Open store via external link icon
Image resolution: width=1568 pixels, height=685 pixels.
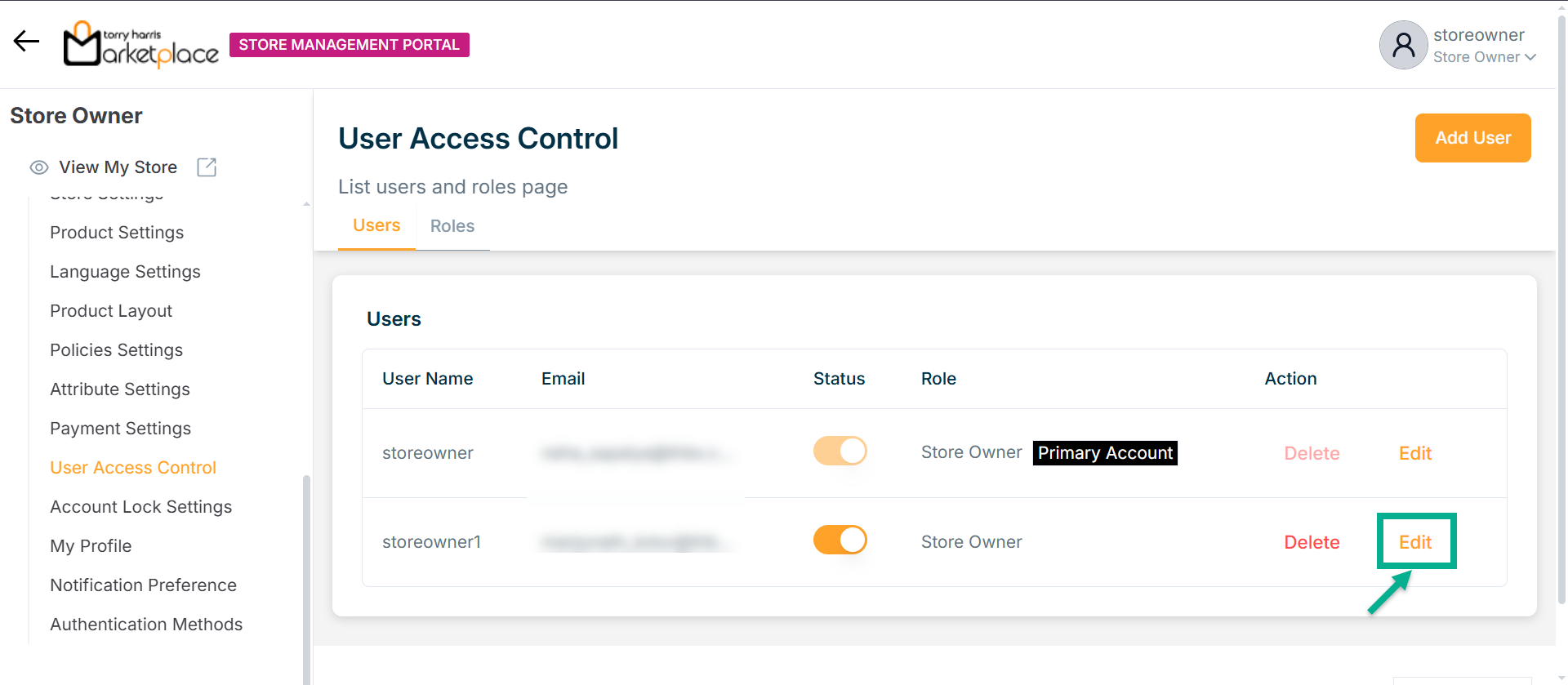207,167
